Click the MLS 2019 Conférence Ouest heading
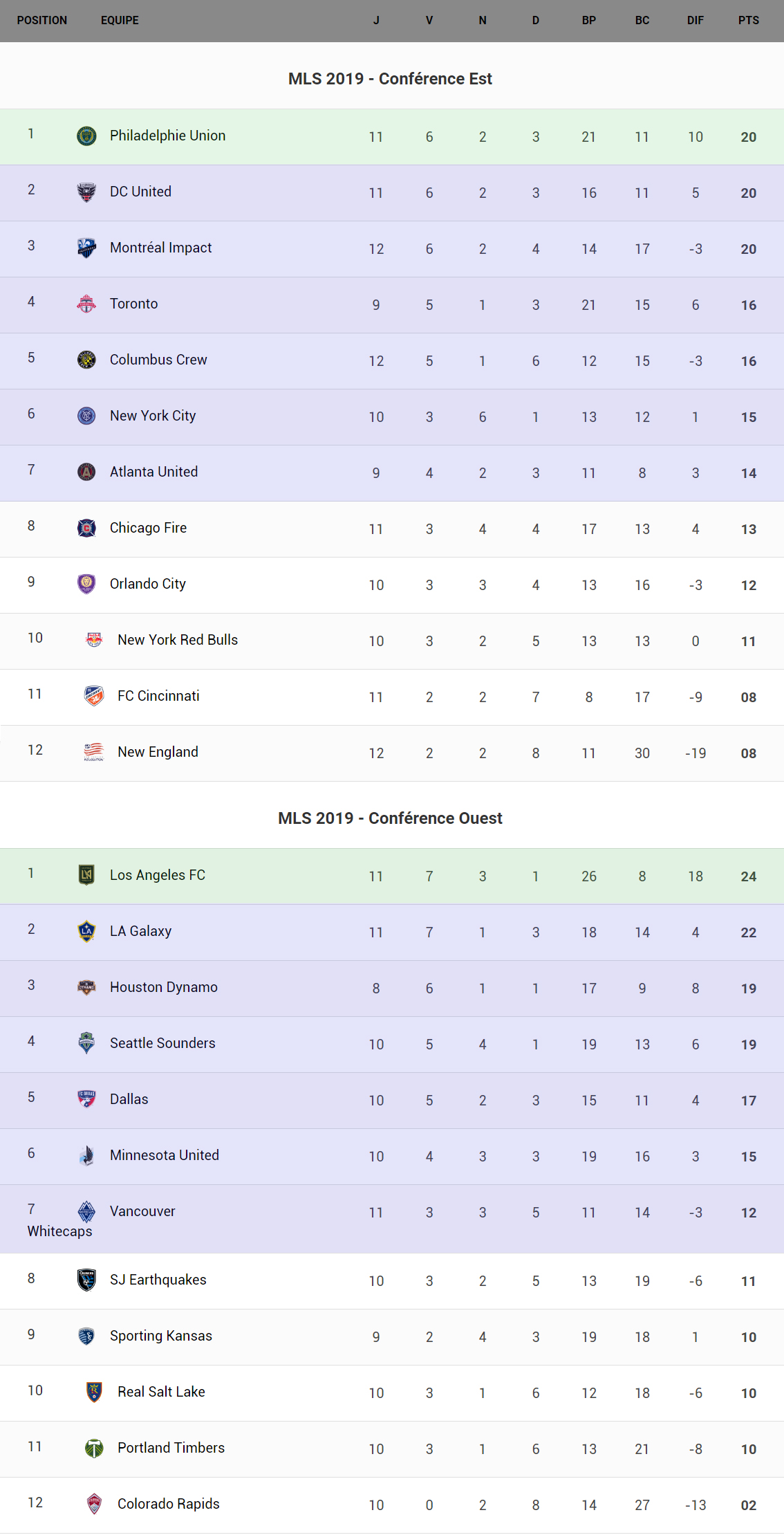The width and height of the screenshot is (784, 1535). point(390,818)
